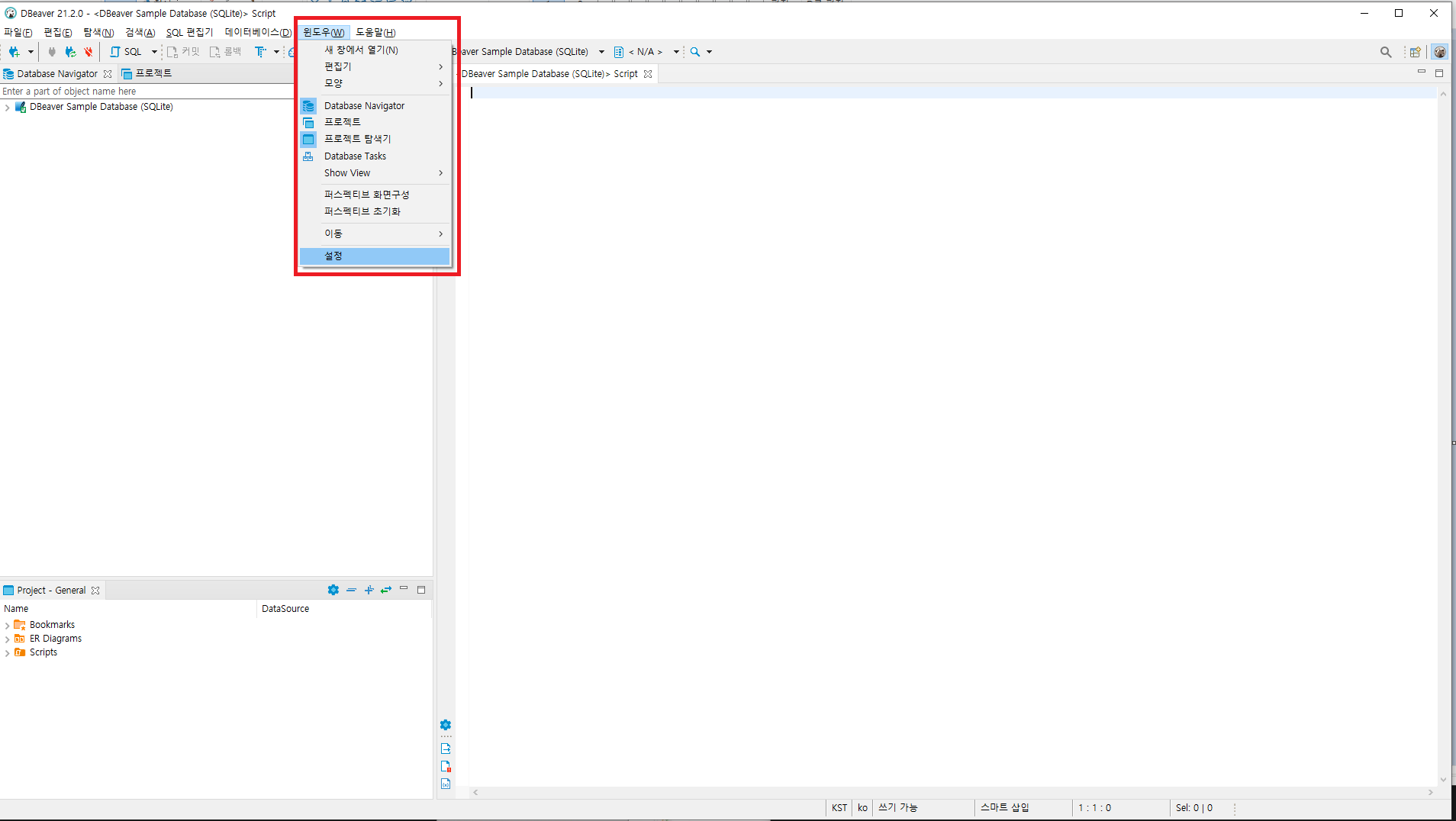Click the DBeaver perspective icon

(x=1439, y=52)
